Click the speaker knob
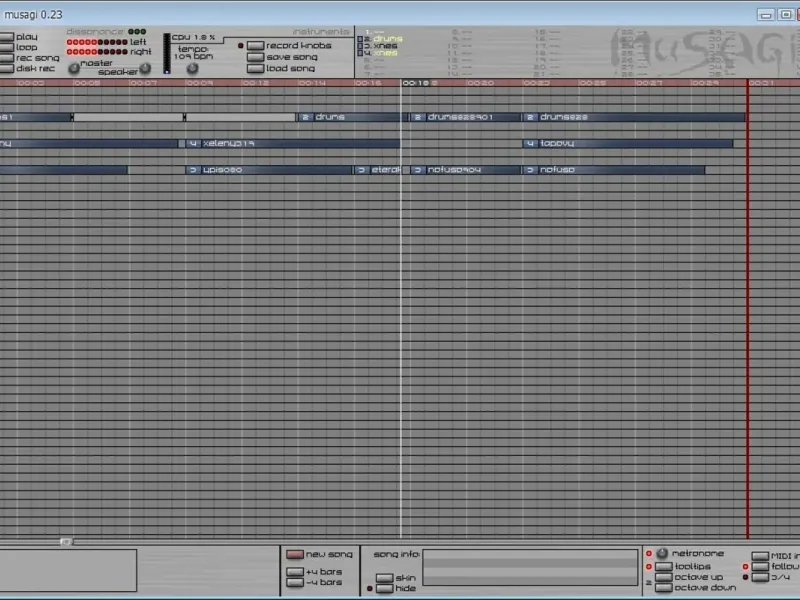The height and width of the screenshot is (600, 800). click(x=145, y=68)
